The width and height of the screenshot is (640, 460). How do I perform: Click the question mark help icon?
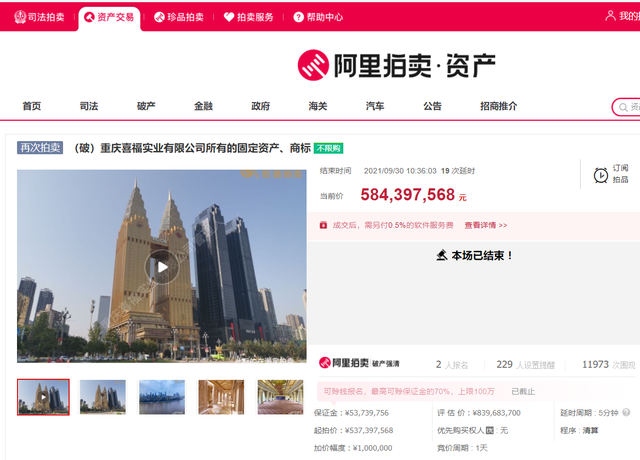(x=299, y=17)
